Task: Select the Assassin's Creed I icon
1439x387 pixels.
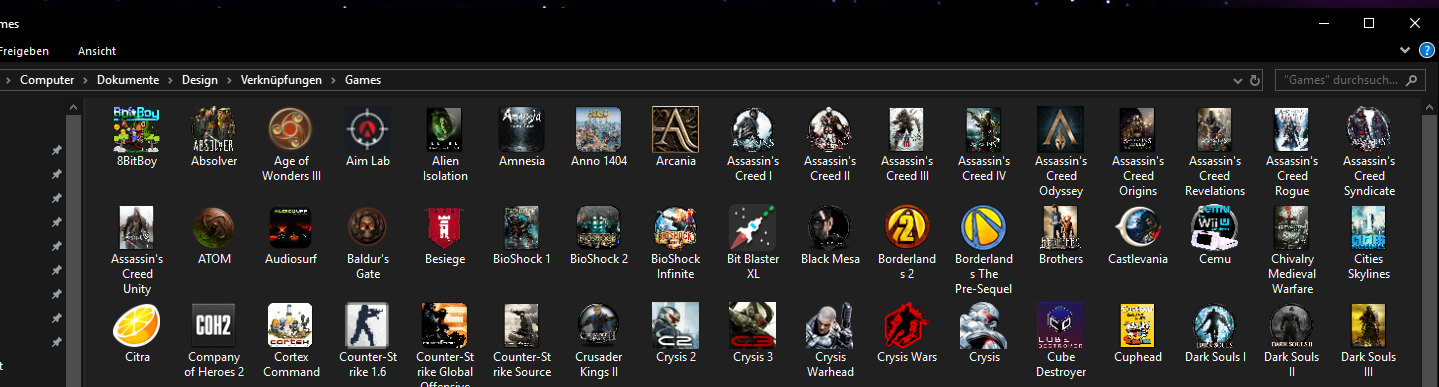Action: point(753,130)
